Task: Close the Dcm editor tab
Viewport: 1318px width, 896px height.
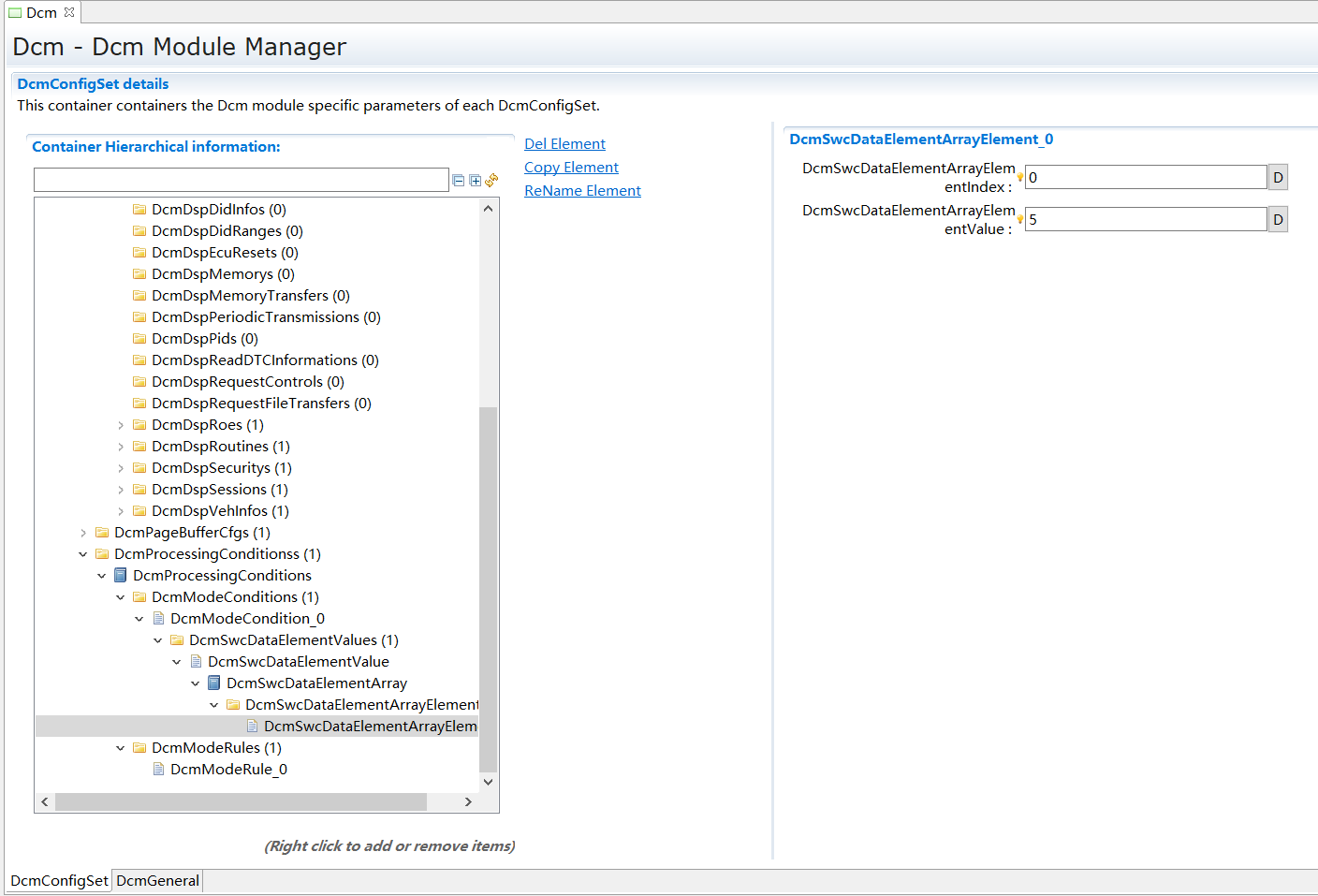Action: tap(69, 12)
